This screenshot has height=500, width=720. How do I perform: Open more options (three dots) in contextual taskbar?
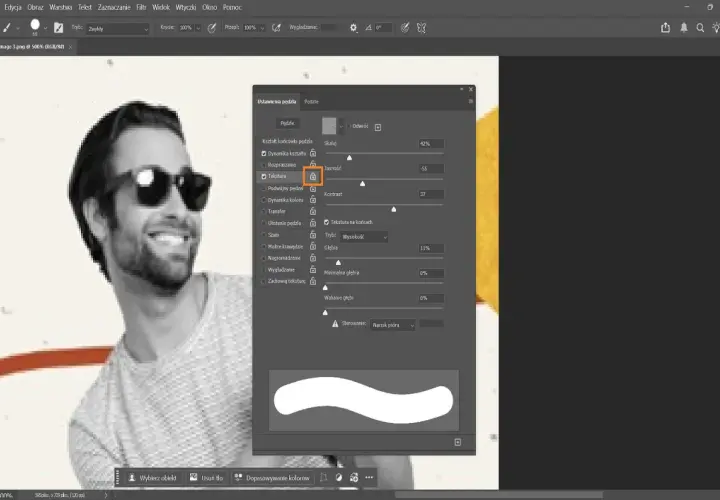click(x=369, y=478)
